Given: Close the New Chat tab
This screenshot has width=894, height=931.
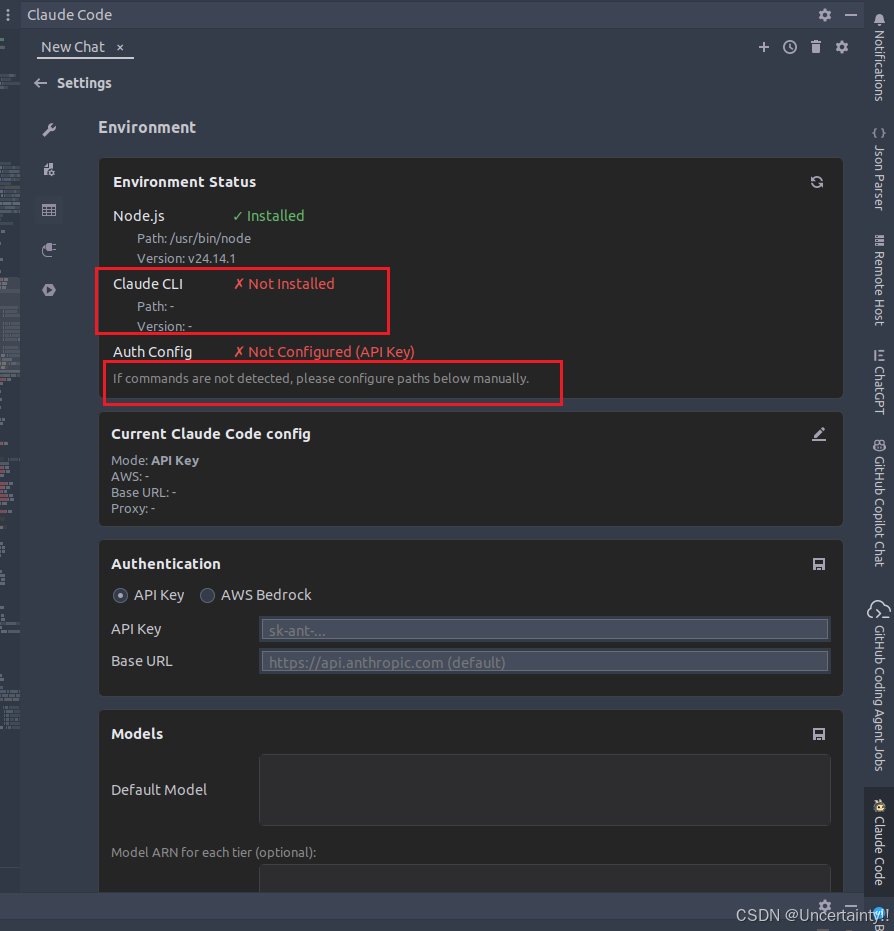Looking at the screenshot, I should [x=120, y=48].
